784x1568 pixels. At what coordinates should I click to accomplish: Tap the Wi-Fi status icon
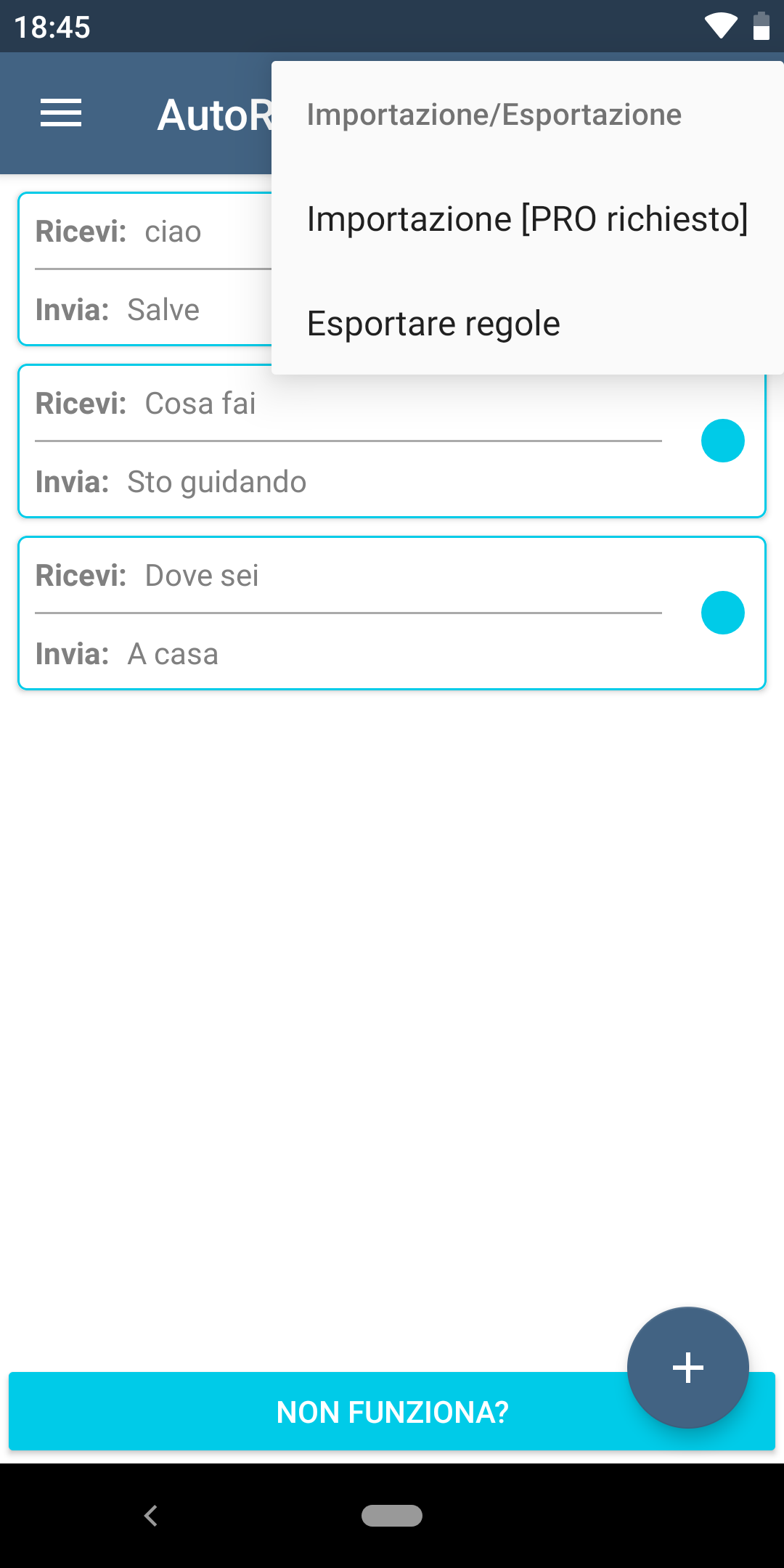pyautogui.click(x=720, y=26)
